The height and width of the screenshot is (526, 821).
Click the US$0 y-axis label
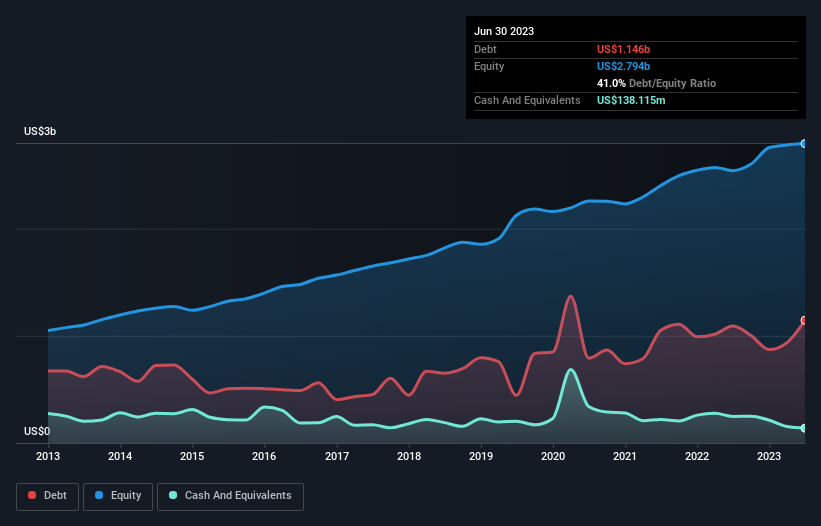[x=37, y=431]
